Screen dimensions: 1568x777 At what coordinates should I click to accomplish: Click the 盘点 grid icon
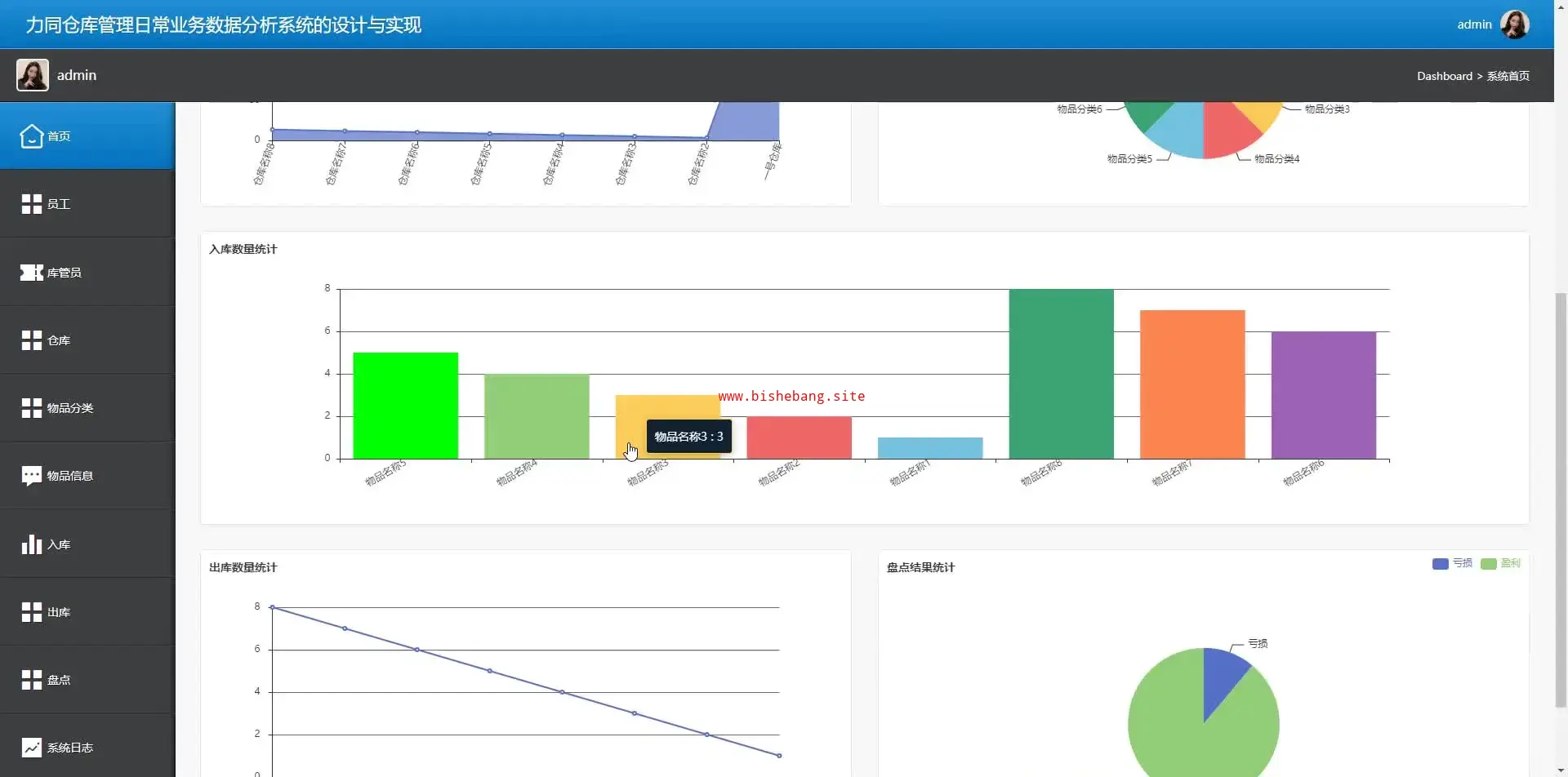pos(31,680)
